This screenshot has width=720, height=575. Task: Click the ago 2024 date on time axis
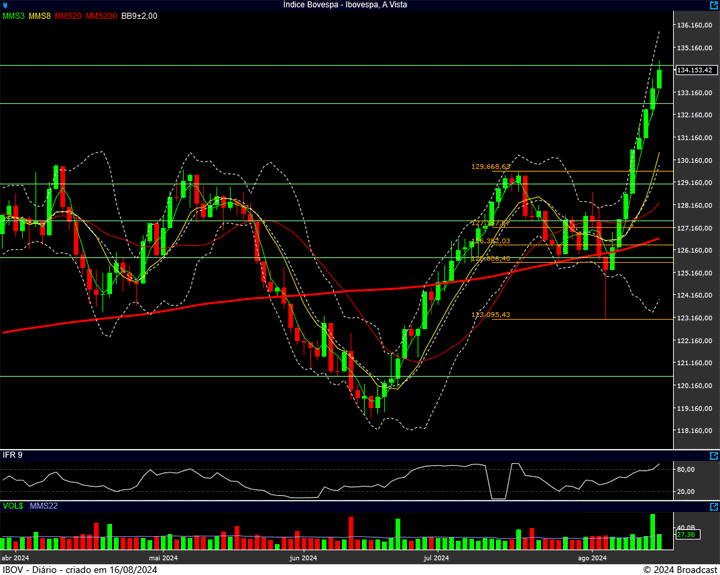click(x=592, y=558)
